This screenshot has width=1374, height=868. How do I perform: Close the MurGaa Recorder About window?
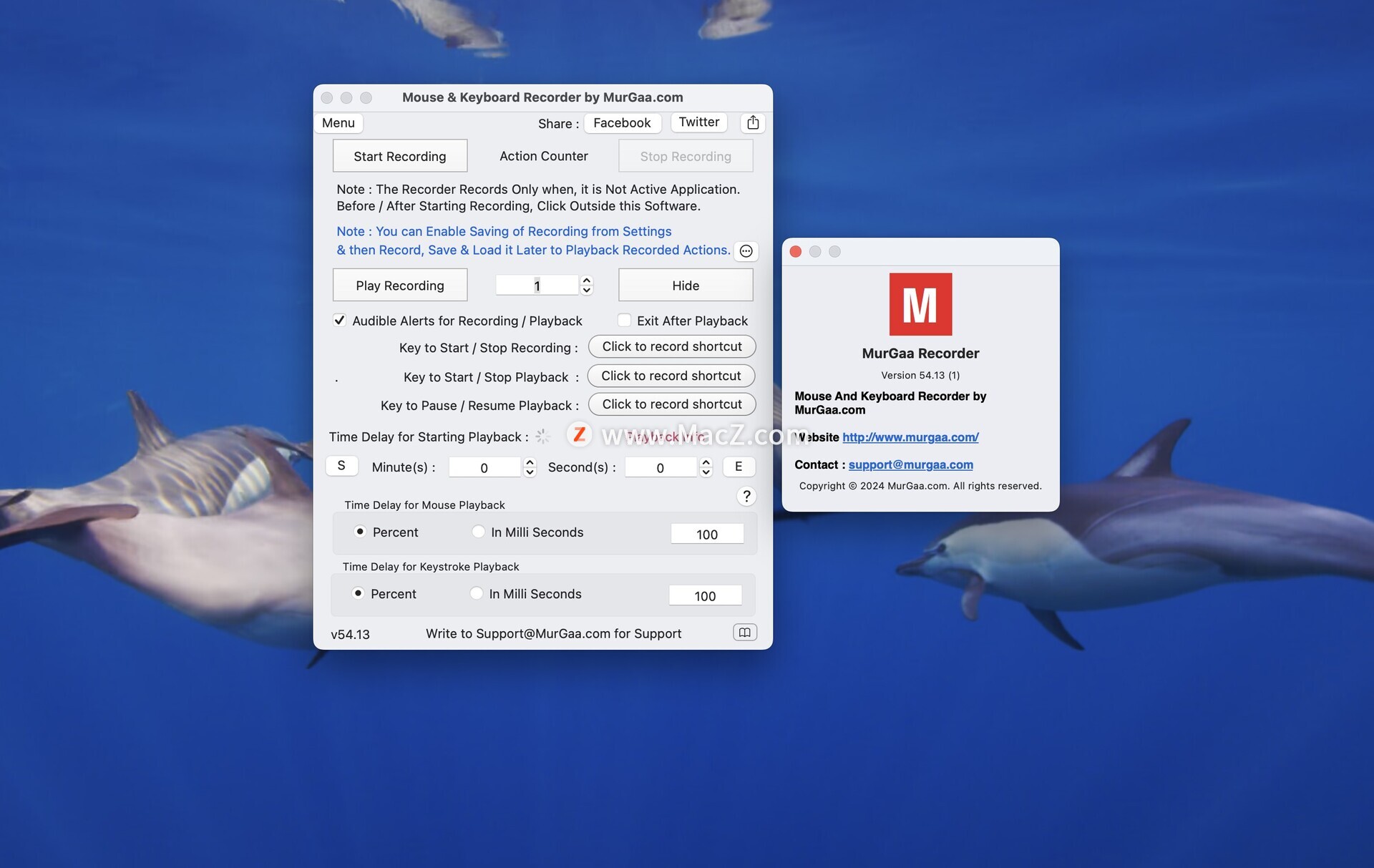pyautogui.click(x=796, y=251)
